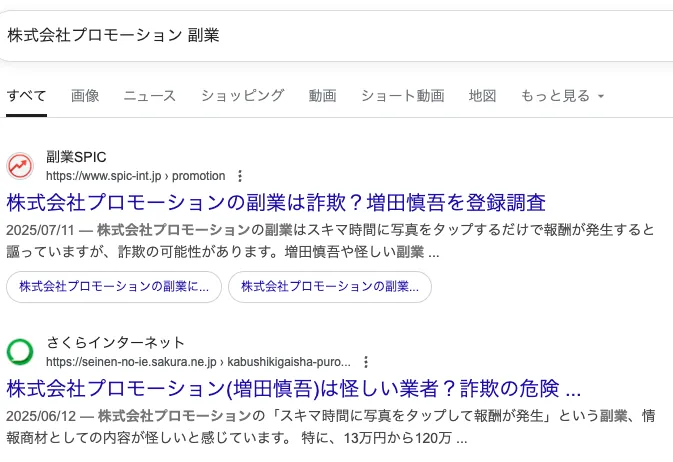Click the 2025/06/12 snippet date

click(x=41, y=416)
